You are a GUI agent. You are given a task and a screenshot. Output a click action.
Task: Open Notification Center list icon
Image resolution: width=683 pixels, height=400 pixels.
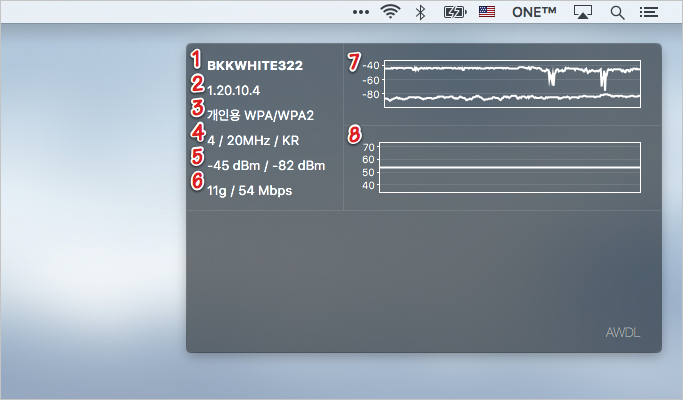point(649,12)
